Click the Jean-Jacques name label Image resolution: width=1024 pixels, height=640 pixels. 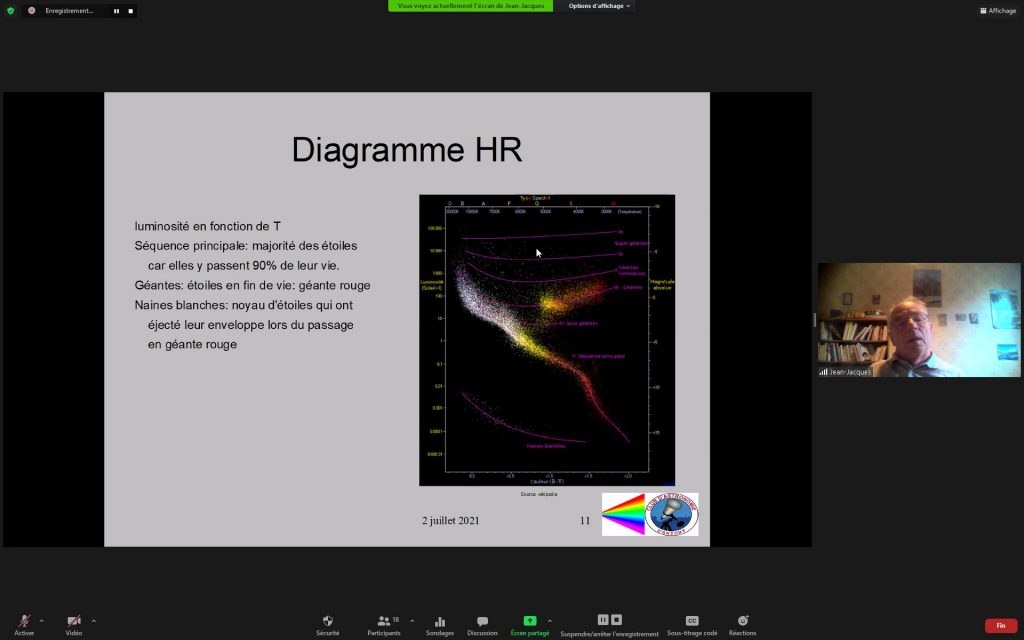[850, 372]
